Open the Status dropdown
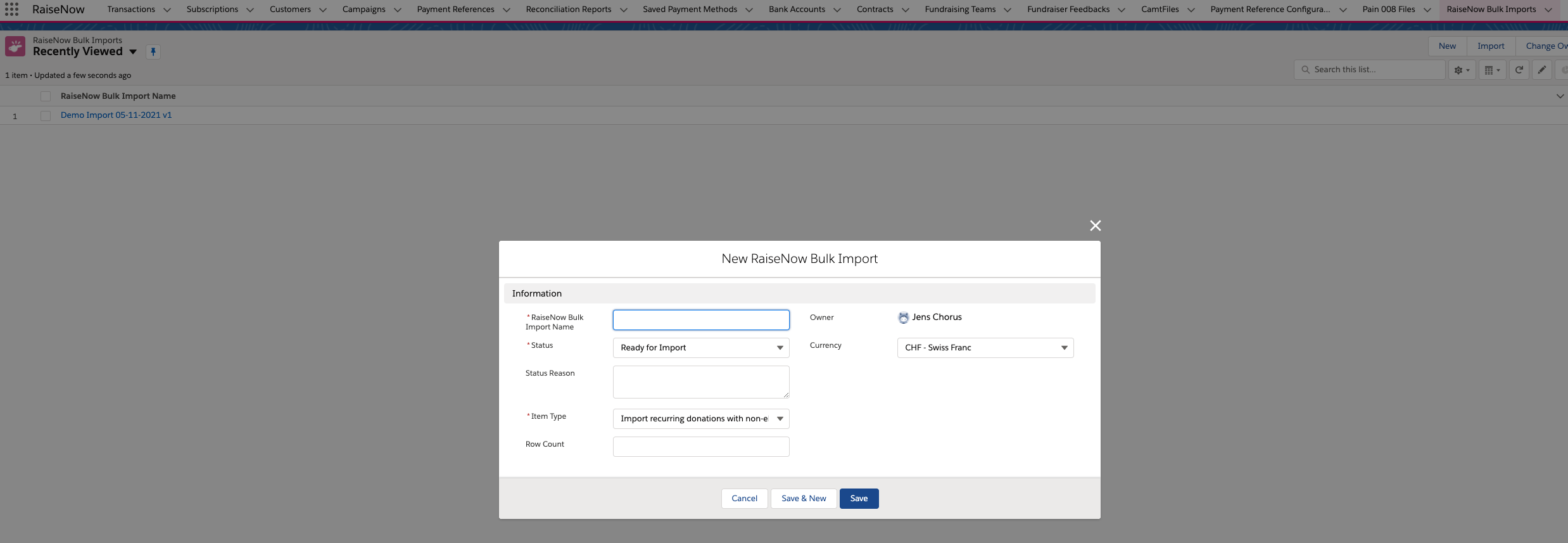Viewport: 1568px width, 543px height. 701,348
